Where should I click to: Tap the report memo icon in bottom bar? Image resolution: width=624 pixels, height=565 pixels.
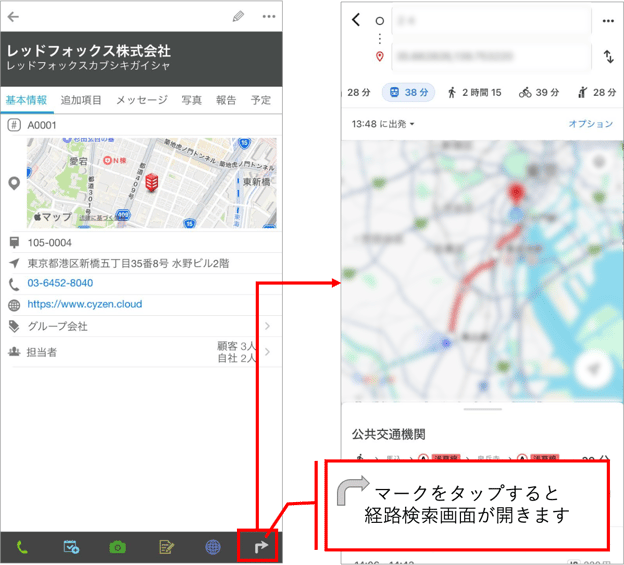coord(166,547)
